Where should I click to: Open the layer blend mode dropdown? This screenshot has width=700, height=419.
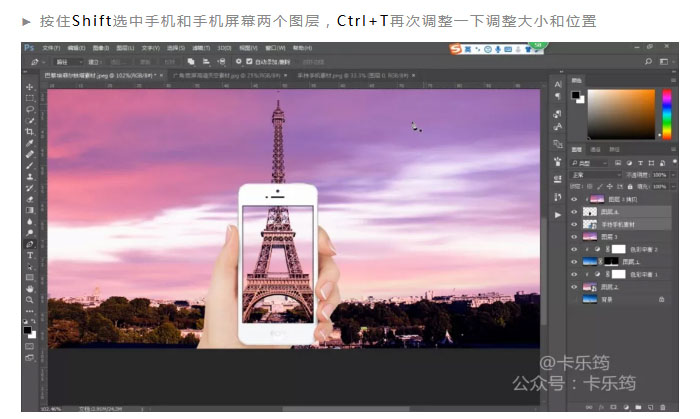(x=593, y=173)
